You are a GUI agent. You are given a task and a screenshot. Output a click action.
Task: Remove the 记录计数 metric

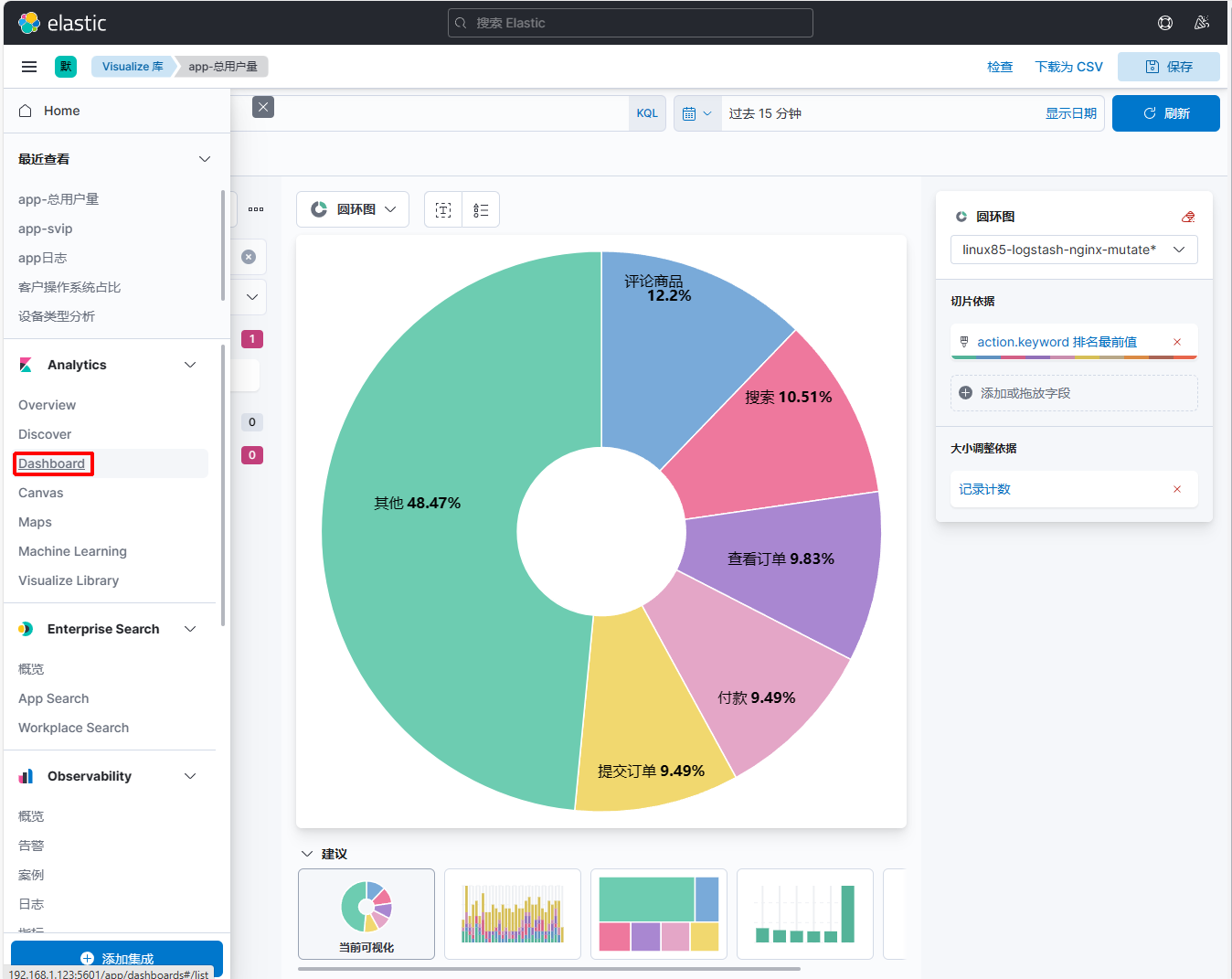click(x=1177, y=489)
